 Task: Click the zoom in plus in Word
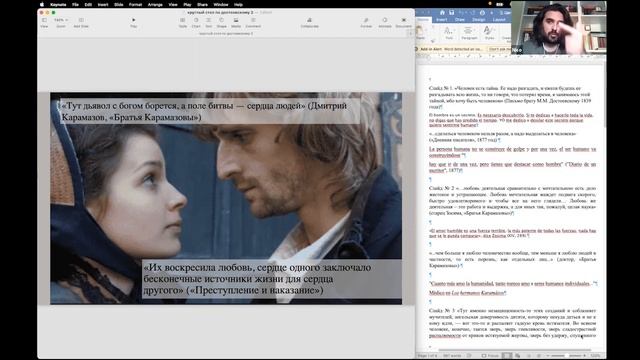pyautogui.click(x=584, y=356)
